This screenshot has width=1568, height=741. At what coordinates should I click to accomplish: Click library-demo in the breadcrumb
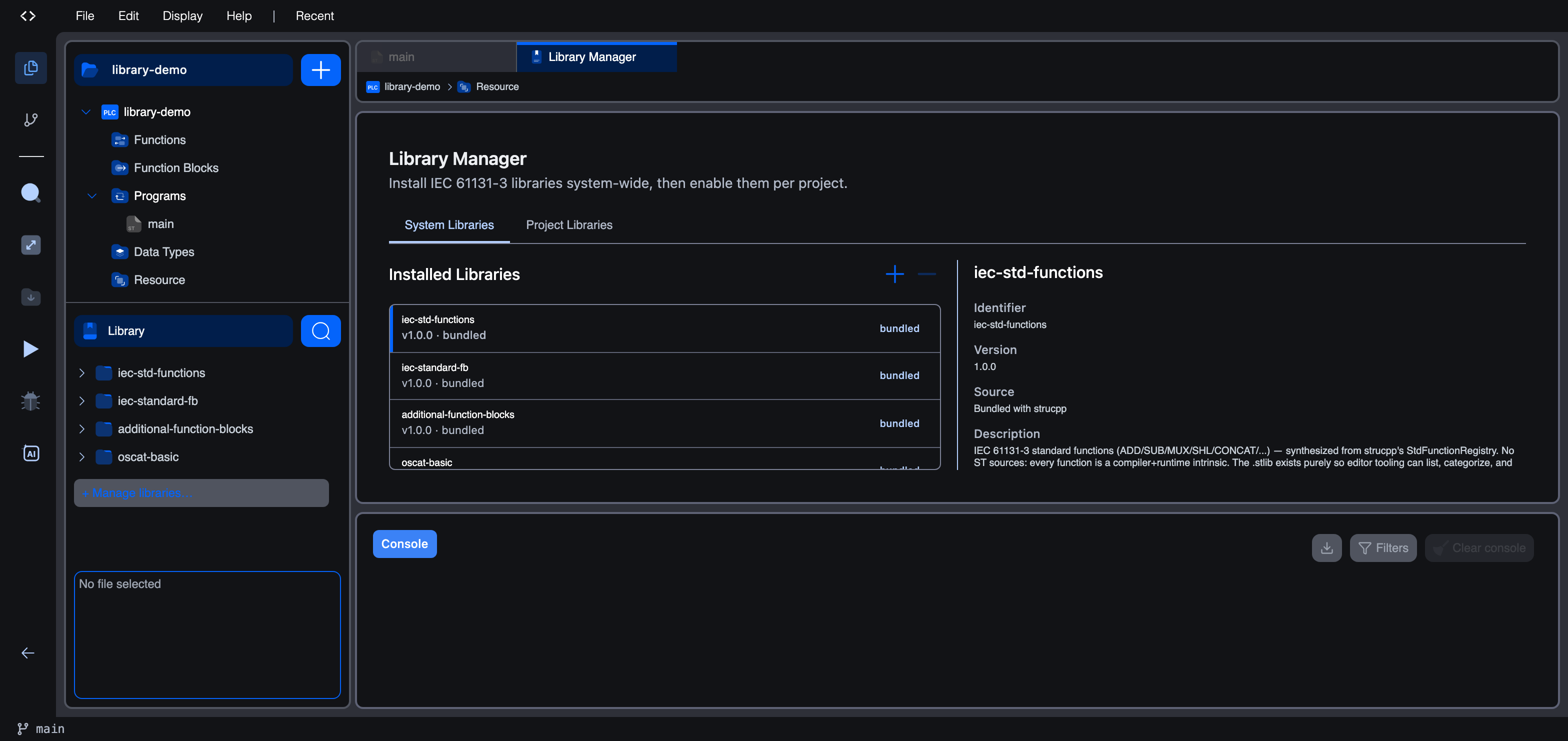click(412, 86)
